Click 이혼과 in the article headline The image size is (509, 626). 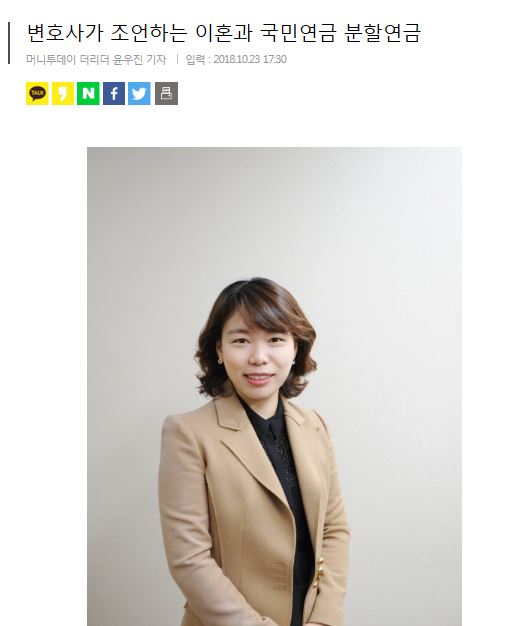(x=224, y=33)
